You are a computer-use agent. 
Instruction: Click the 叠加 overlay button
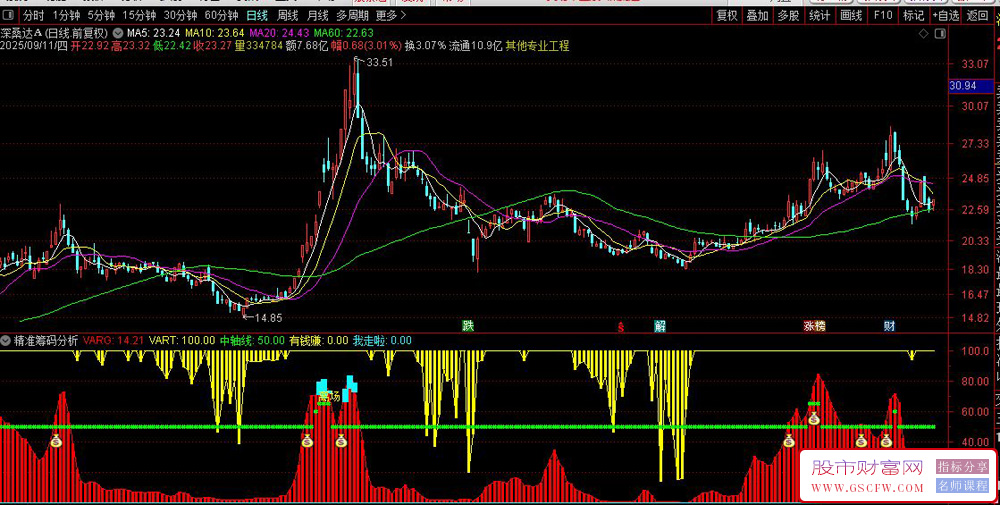(x=758, y=15)
